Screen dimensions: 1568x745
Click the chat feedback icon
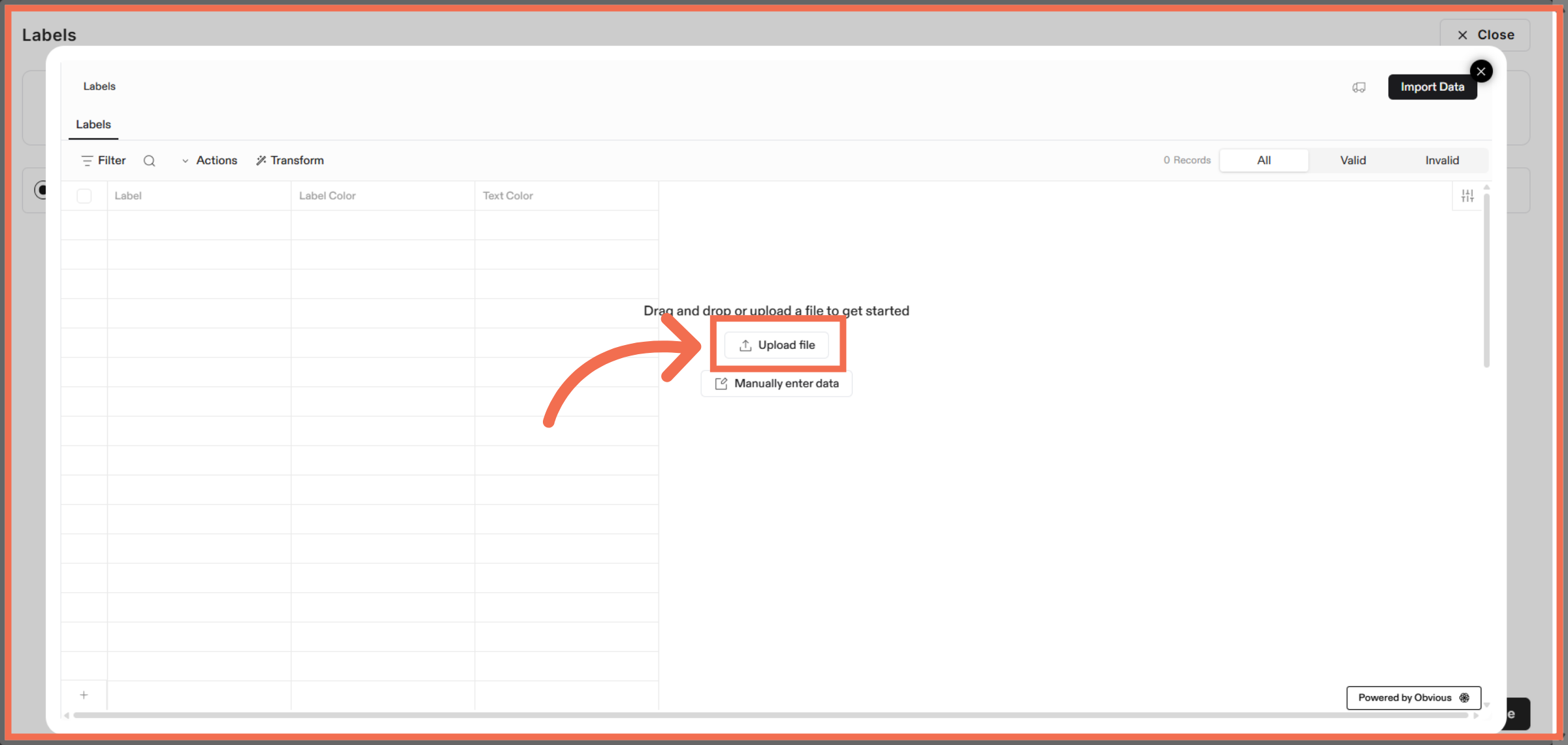pos(1359,87)
